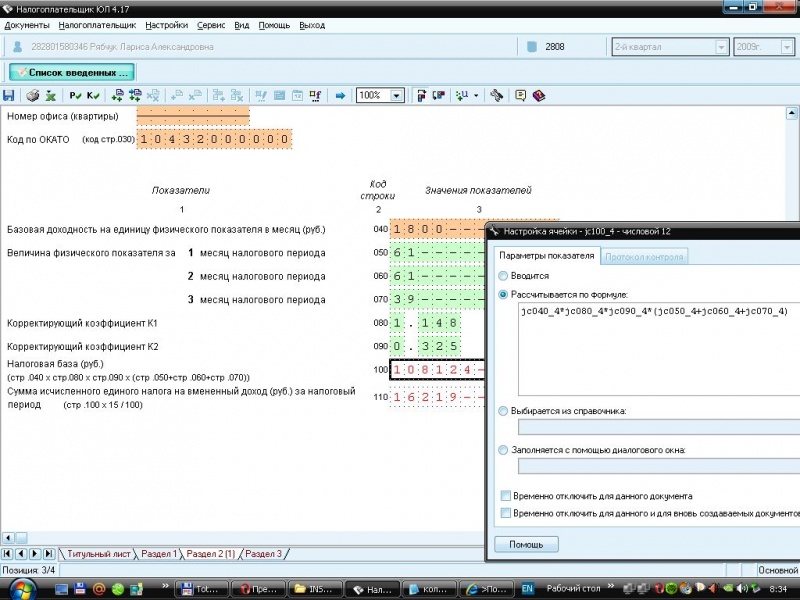Image resolution: width=800 pixels, height=600 pixels.
Task: Click the Print toolbar icon
Action: coord(33,95)
